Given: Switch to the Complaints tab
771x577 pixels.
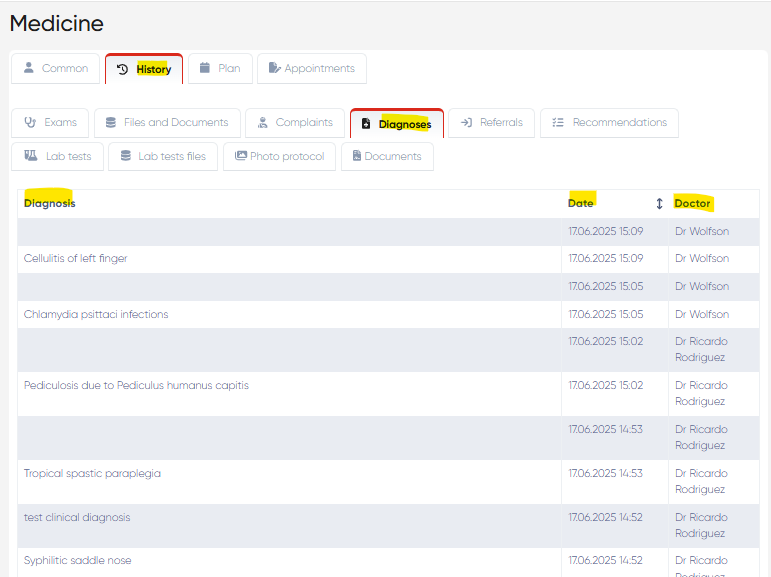Looking at the screenshot, I should pyautogui.click(x=294, y=123).
